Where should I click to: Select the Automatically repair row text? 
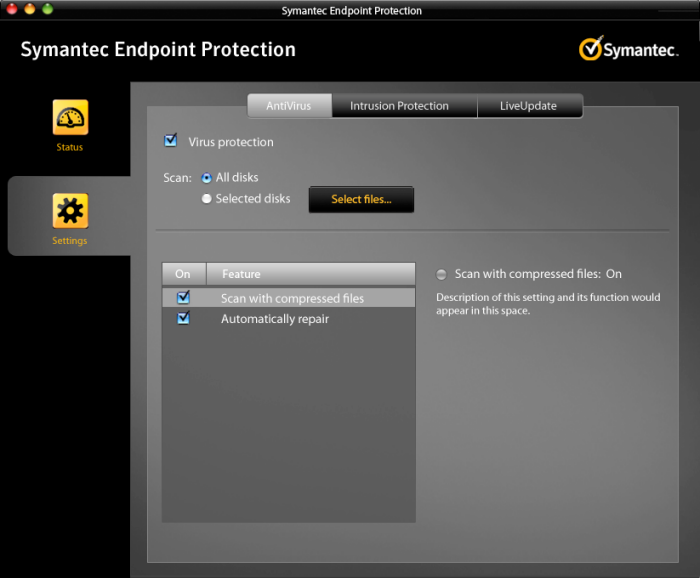coord(275,319)
